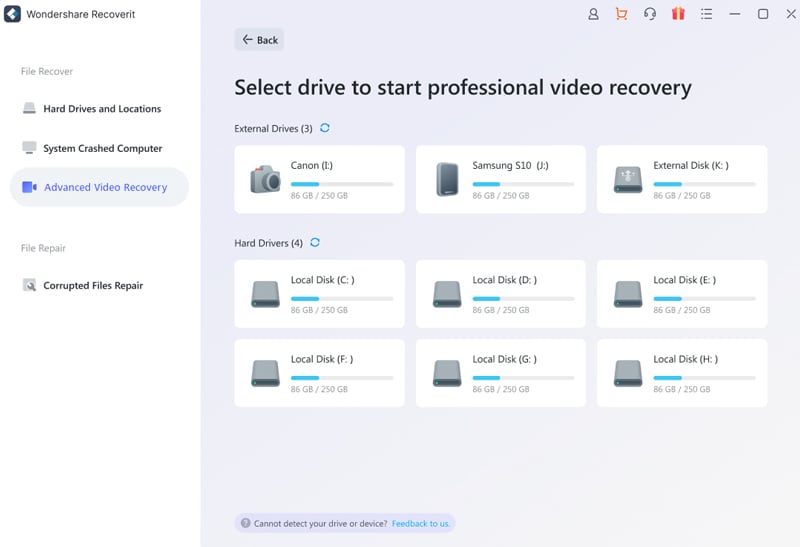Select the Local Disk (G:) drive name
This screenshot has width=800, height=547.
pos(505,359)
